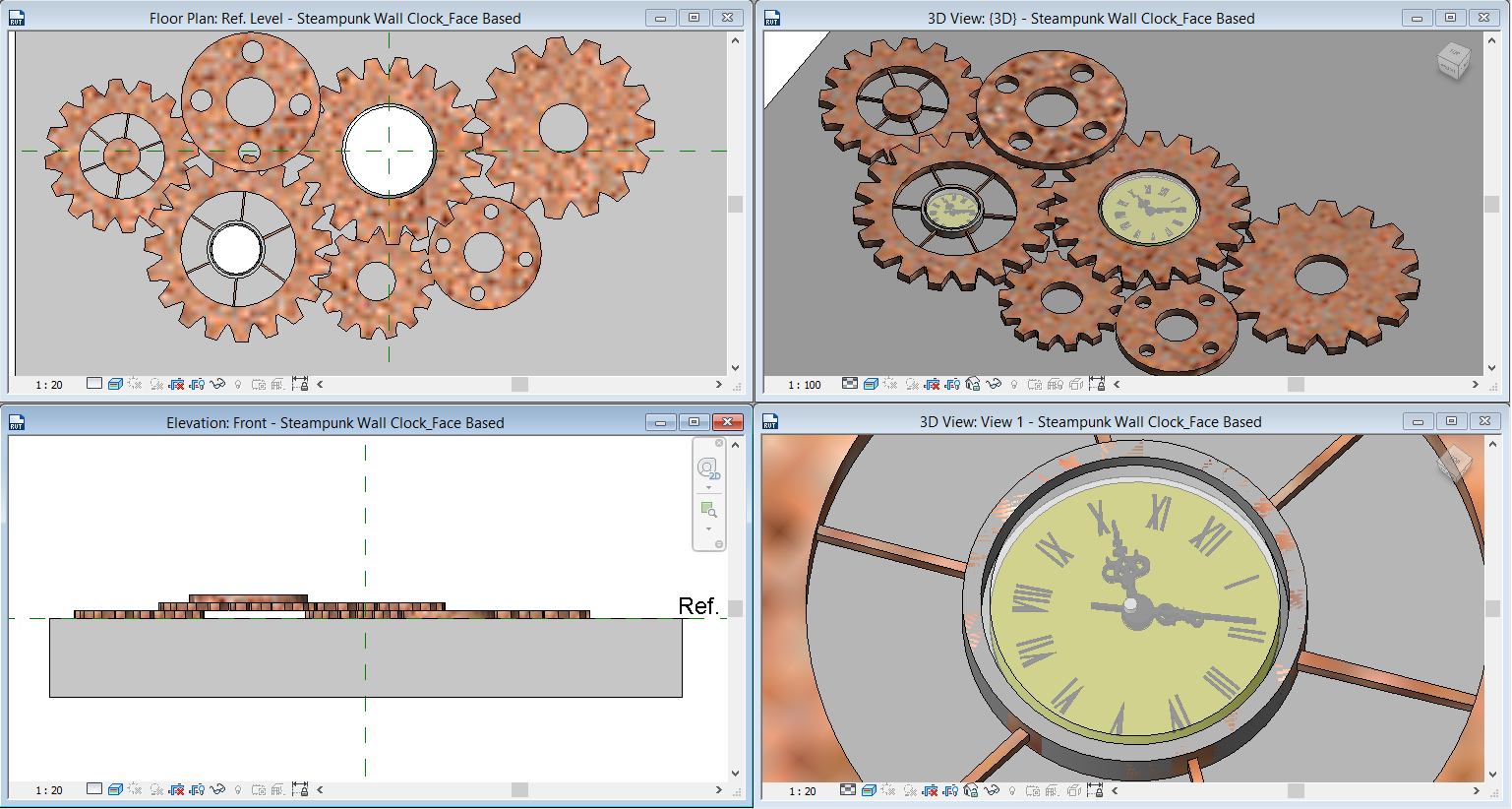
Task: Select the Crop View icon in View 1
Action: pyautogui.click(x=933, y=789)
